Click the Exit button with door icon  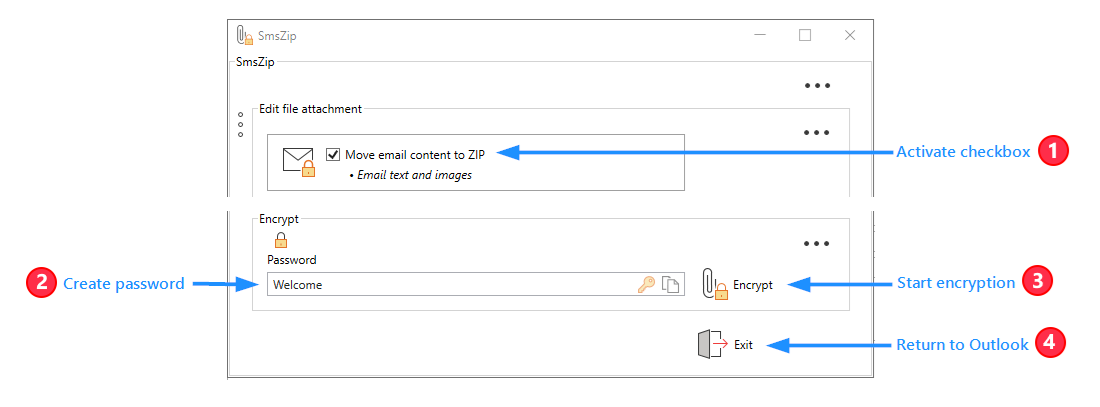(x=725, y=345)
